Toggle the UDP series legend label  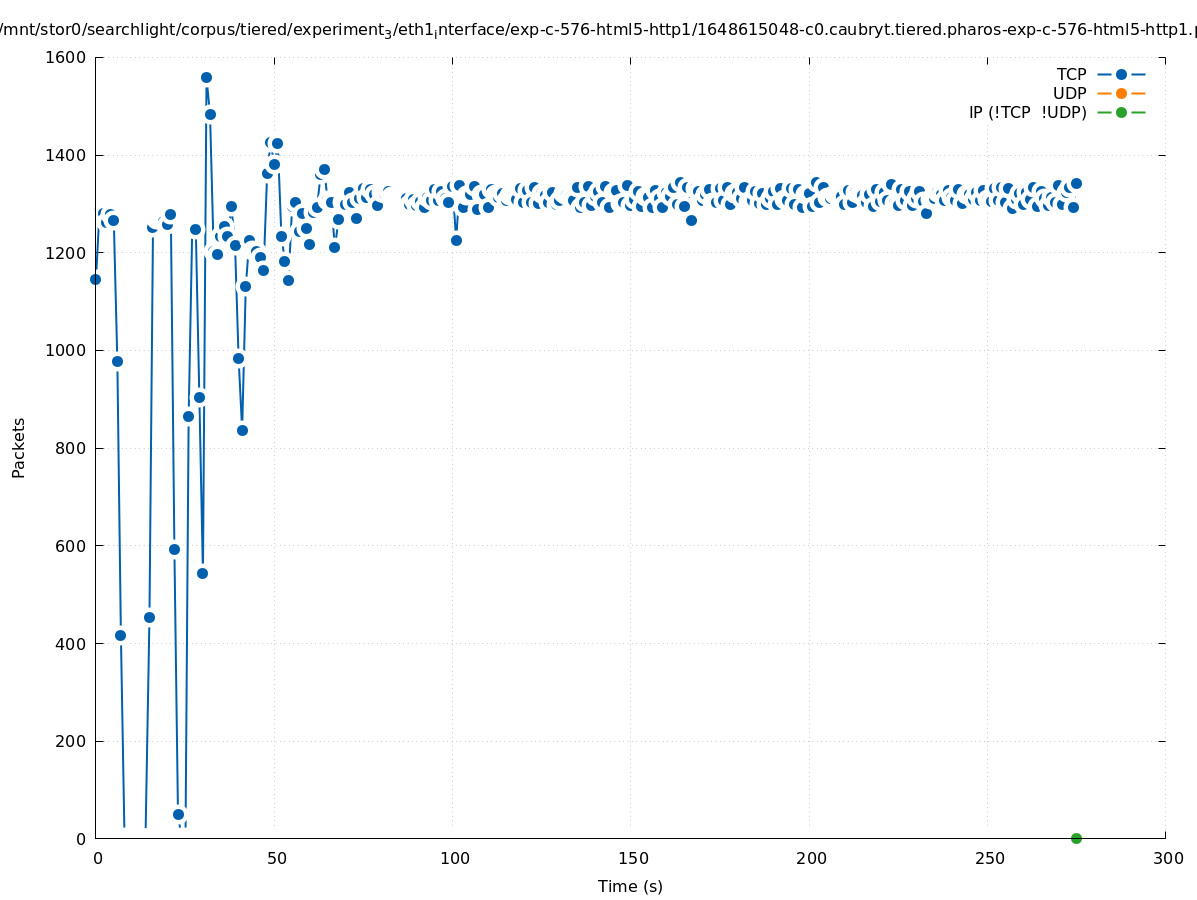click(x=1069, y=93)
